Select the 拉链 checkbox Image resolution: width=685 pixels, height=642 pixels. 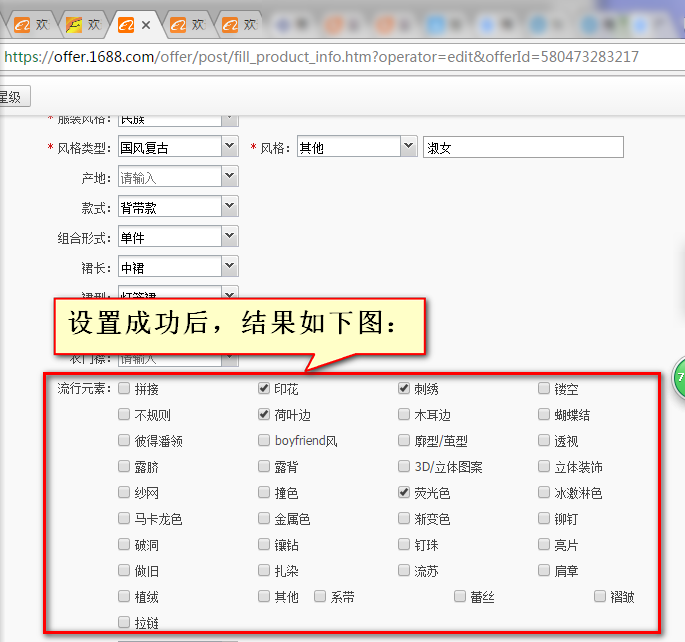(x=124, y=622)
